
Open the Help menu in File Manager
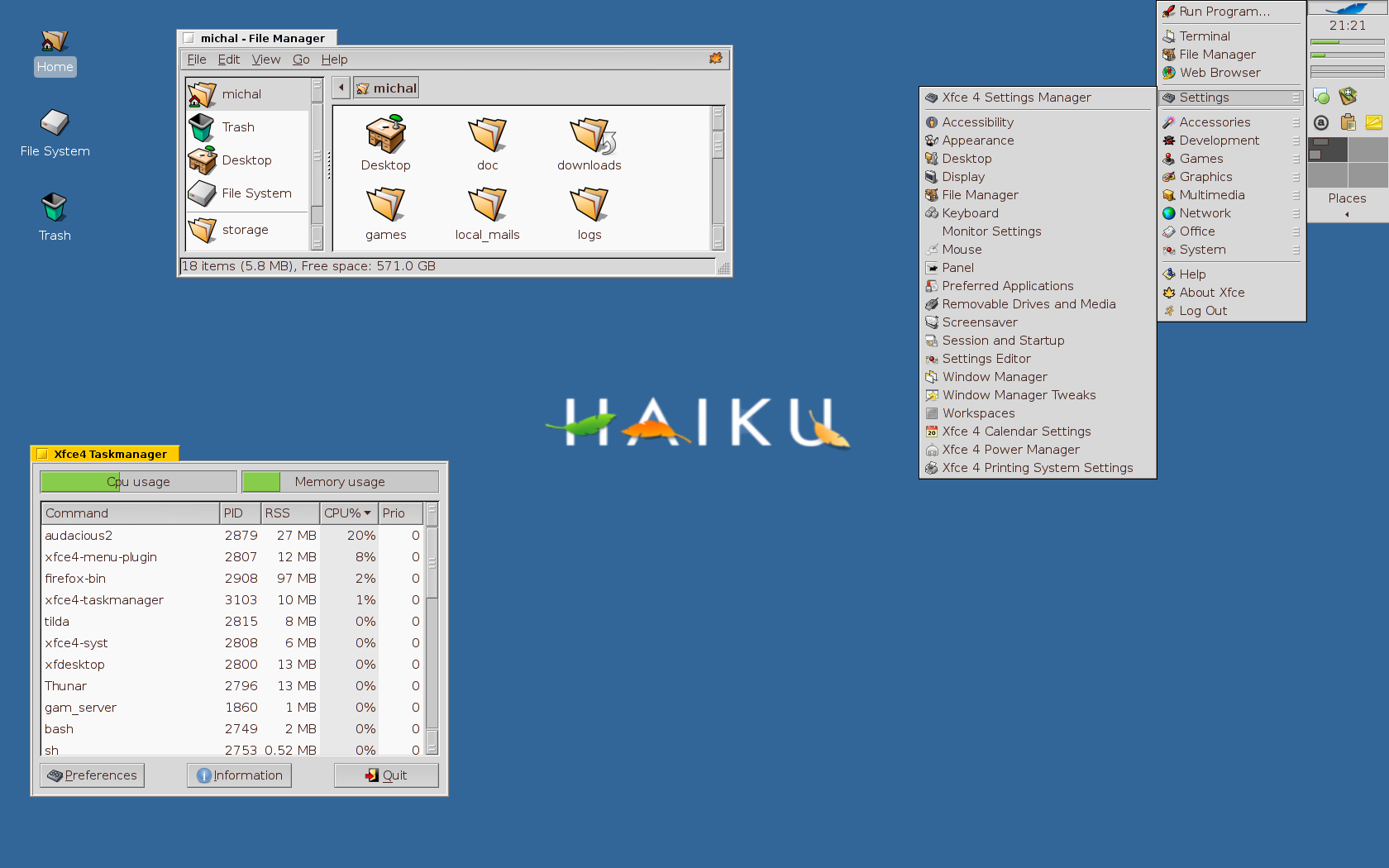(x=335, y=60)
